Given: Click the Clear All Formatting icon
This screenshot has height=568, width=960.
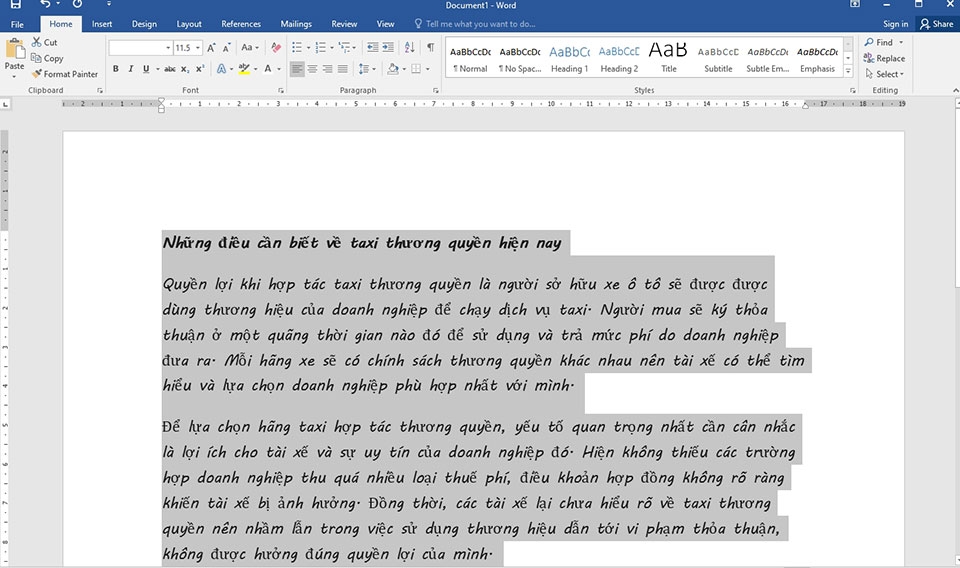Looking at the screenshot, I should point(274,47).
